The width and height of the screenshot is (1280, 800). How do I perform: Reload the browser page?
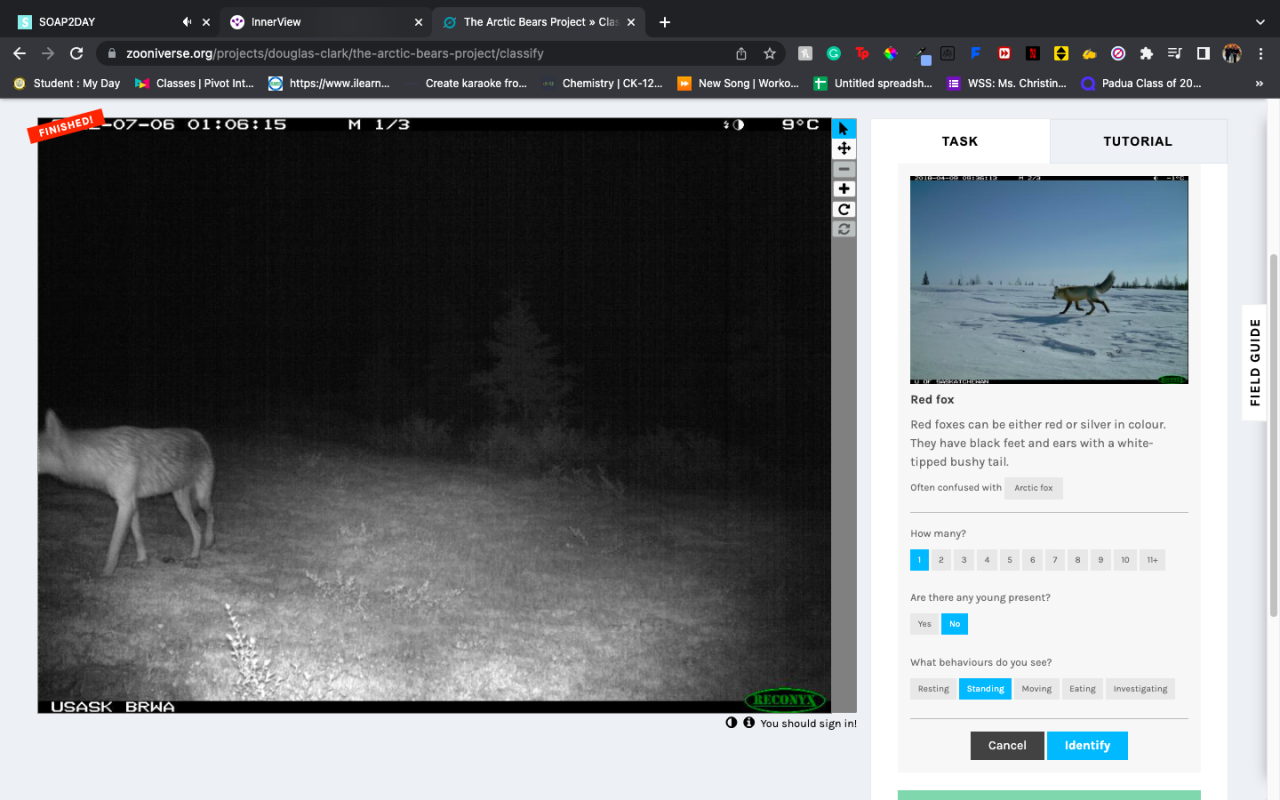coord(77,53)
